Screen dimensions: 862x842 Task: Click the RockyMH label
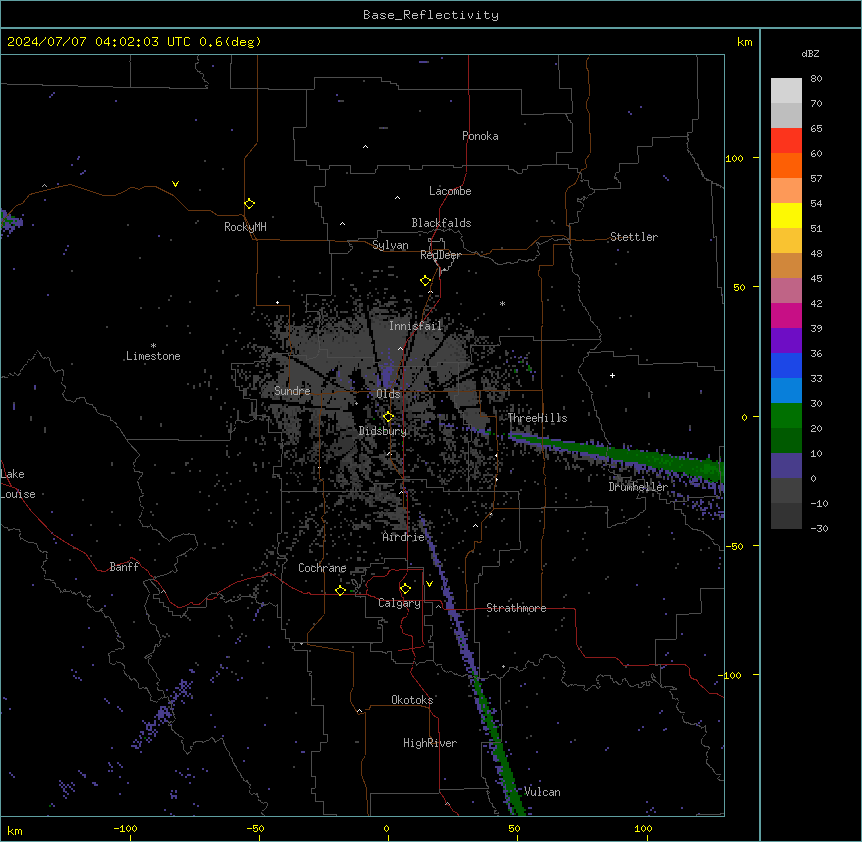point(245,227)
